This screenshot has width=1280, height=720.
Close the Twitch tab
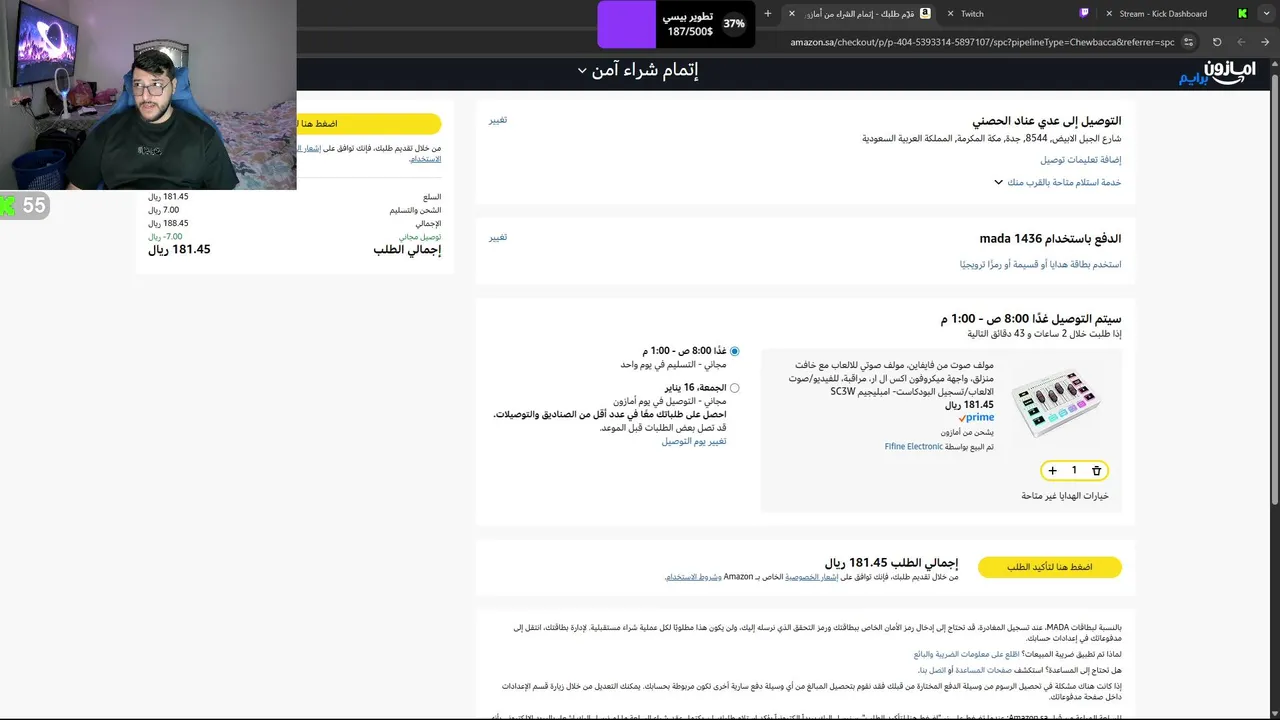coord(950,14)
